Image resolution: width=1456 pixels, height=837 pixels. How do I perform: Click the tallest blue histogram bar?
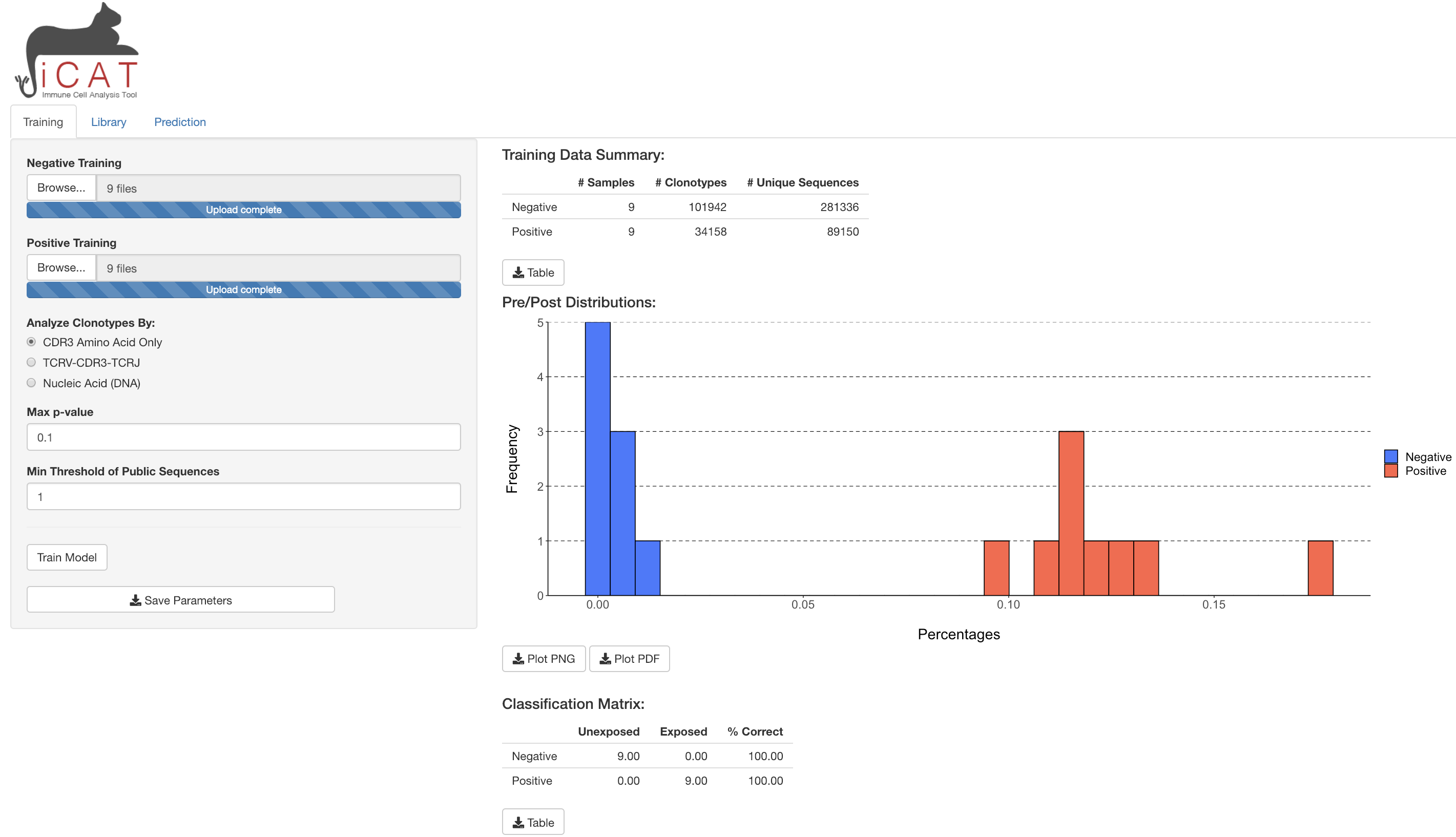pyautogui.click(x=598, y=459)
